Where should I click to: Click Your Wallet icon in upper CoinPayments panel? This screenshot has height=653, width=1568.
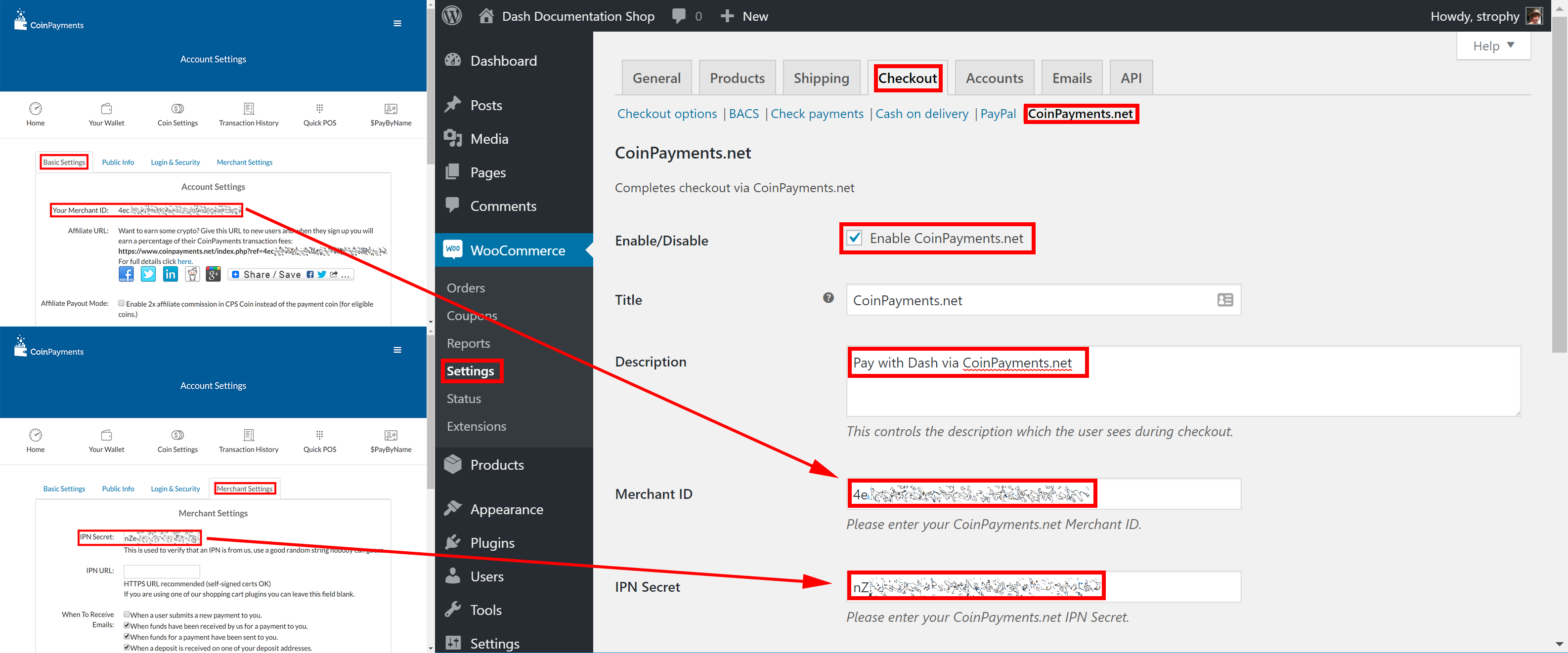[x=106, y=109]
